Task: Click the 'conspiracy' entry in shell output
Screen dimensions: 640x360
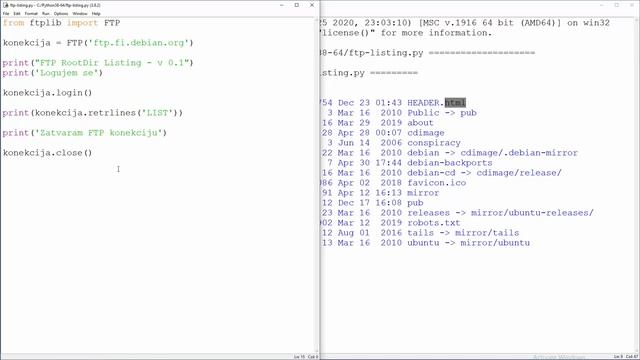Action: [x=433, y=143]
